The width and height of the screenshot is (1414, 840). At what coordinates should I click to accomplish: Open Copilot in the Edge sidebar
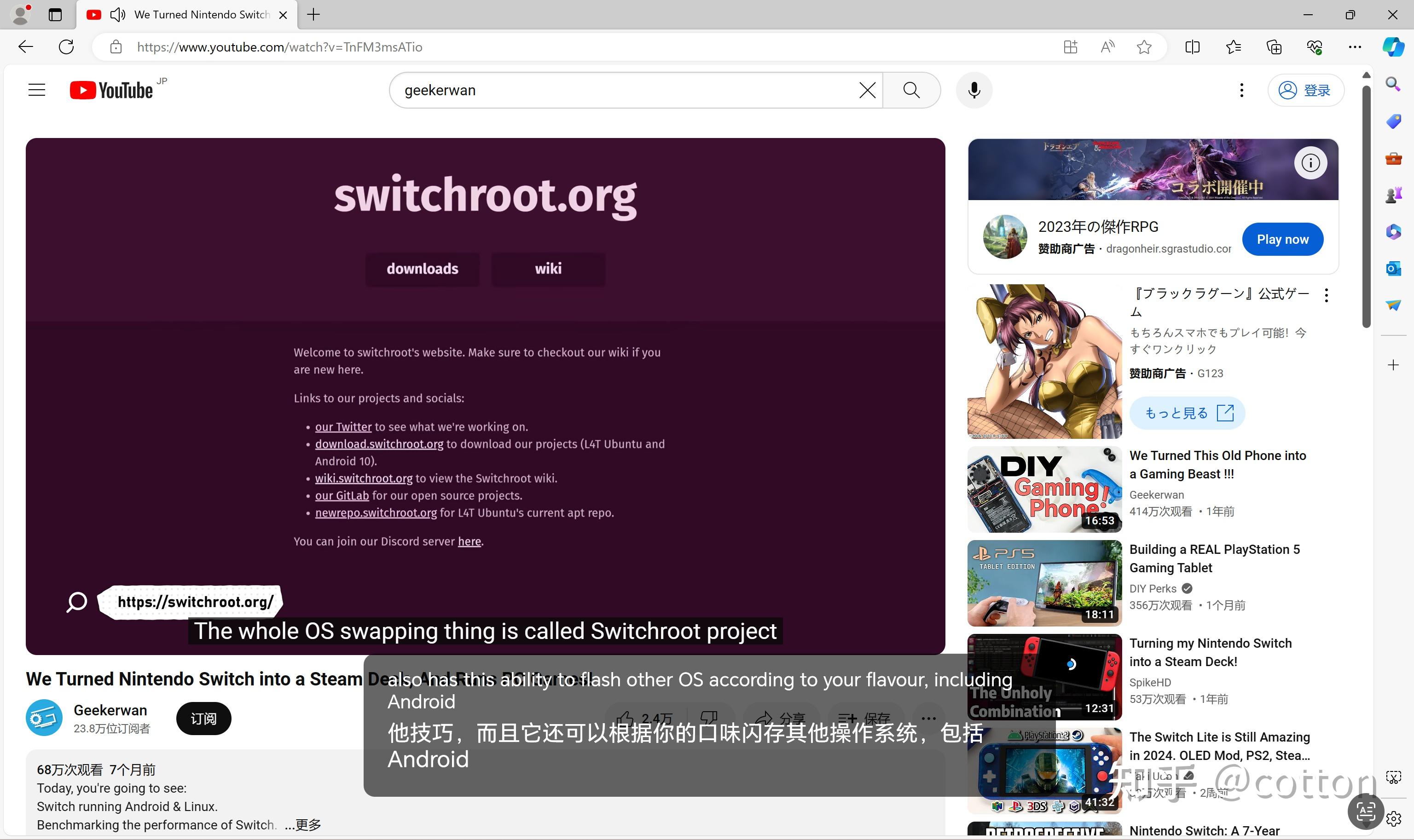click(x=1393, y=47)
